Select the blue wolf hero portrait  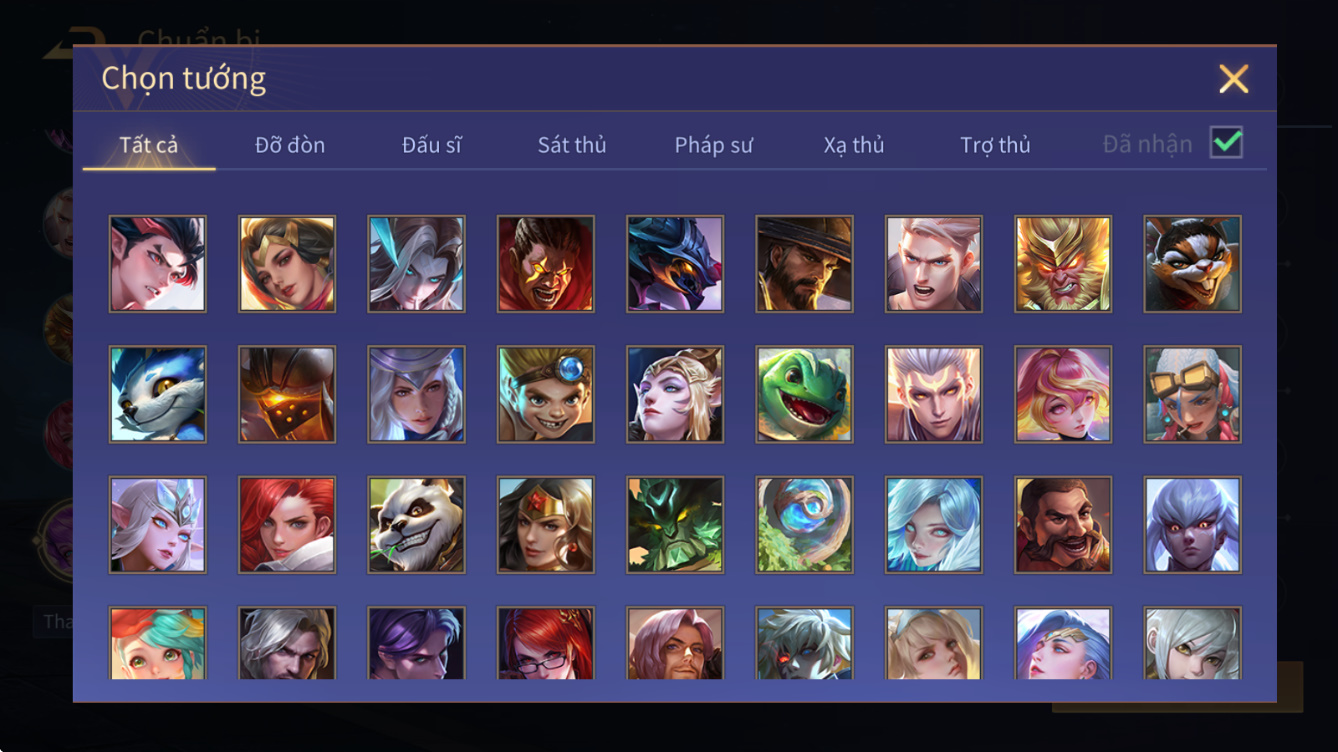pyautogui.click(x=158, y=394)
